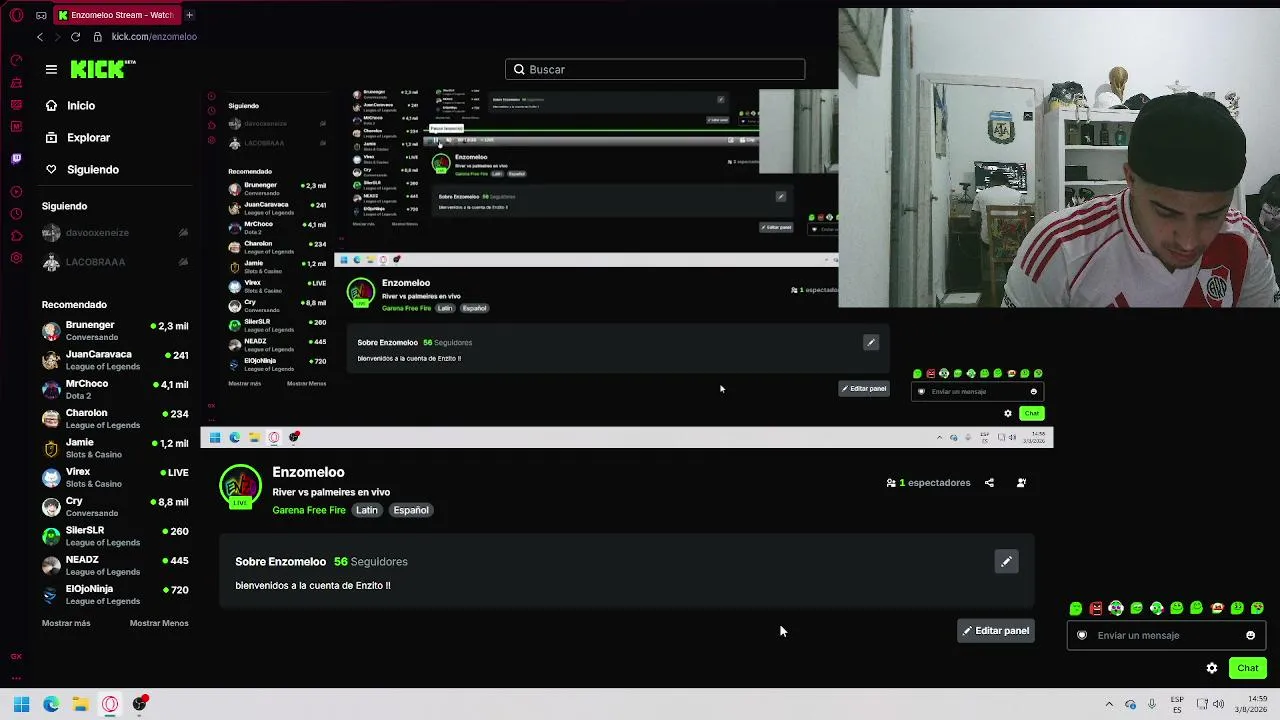Reload the Kick page
Screen dimensions: 1280x720
75,37
